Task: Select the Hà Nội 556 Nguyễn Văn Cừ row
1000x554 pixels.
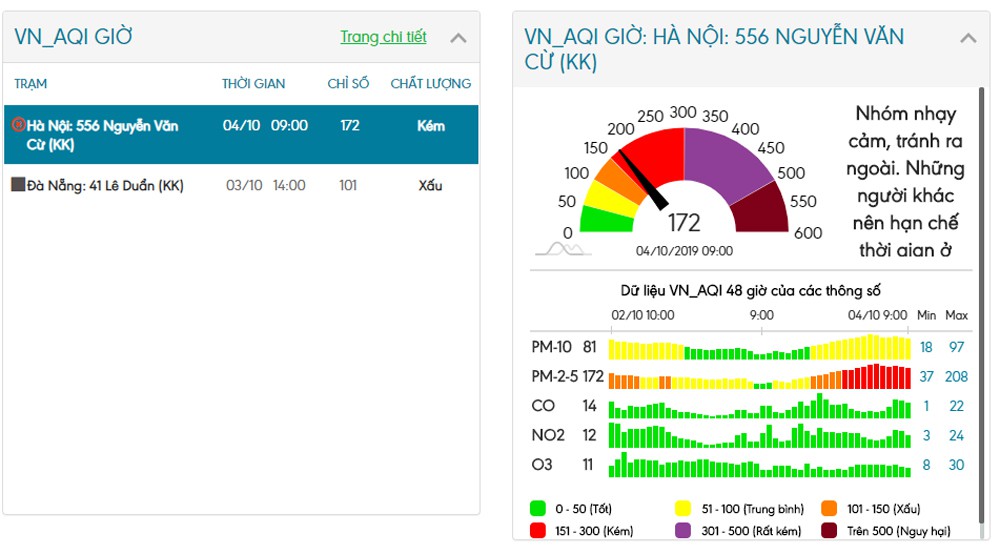Action: [x=241, y=135]
